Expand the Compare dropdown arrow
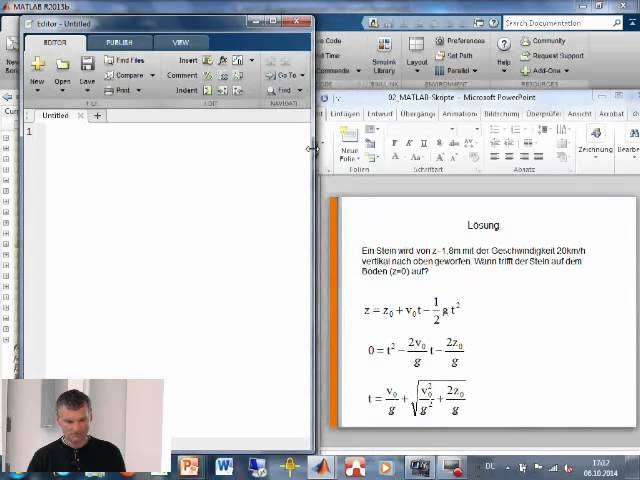The image size is (640, 480). pos(153,76)
